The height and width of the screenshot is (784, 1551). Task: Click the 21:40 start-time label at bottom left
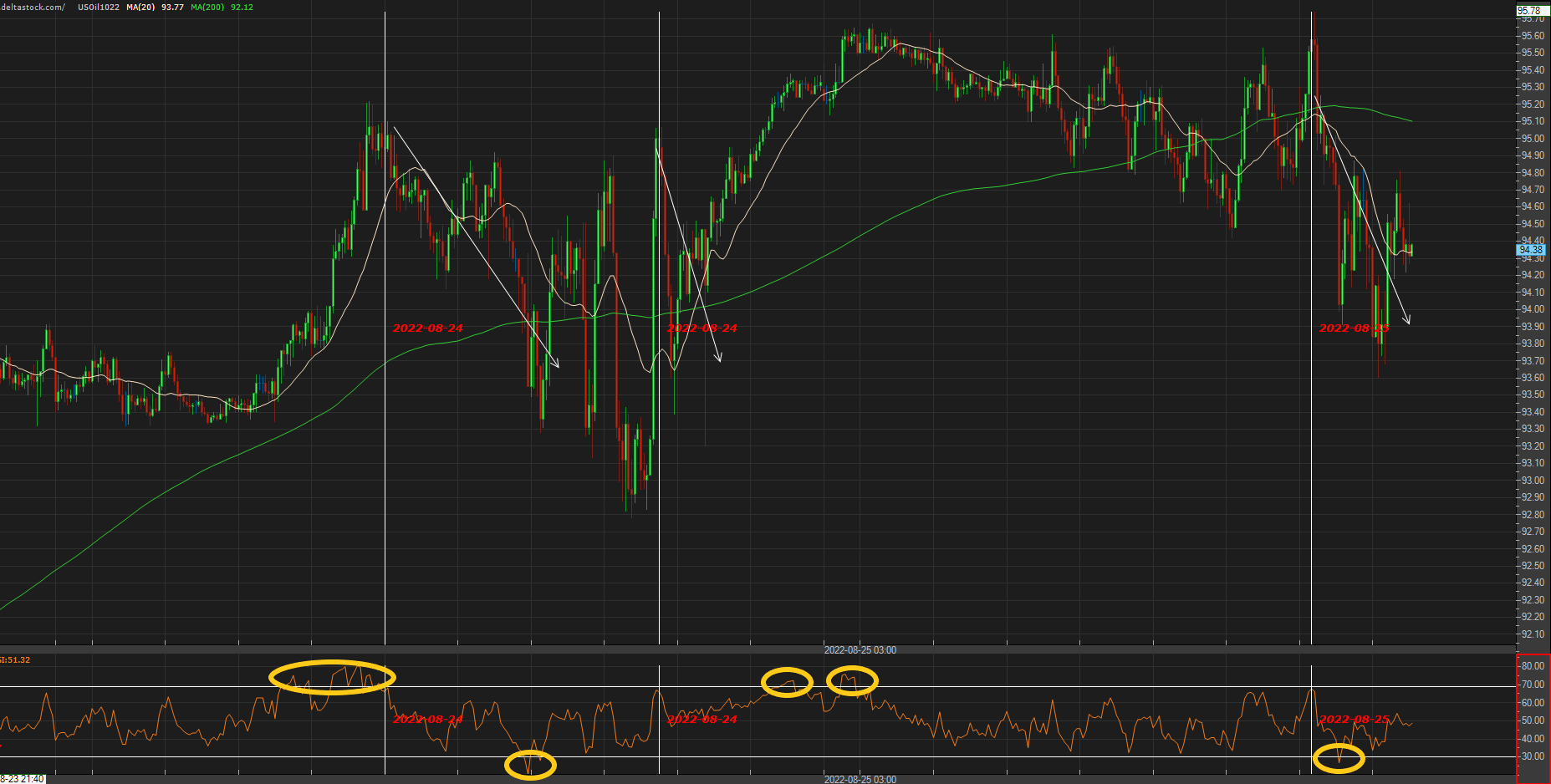22,779
